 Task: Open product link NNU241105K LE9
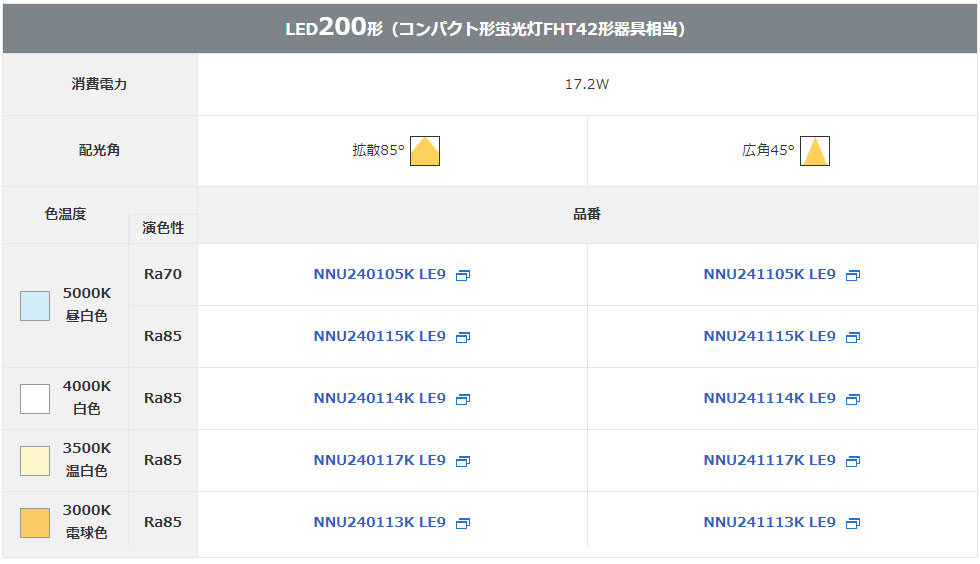click(x=769, y=274)
